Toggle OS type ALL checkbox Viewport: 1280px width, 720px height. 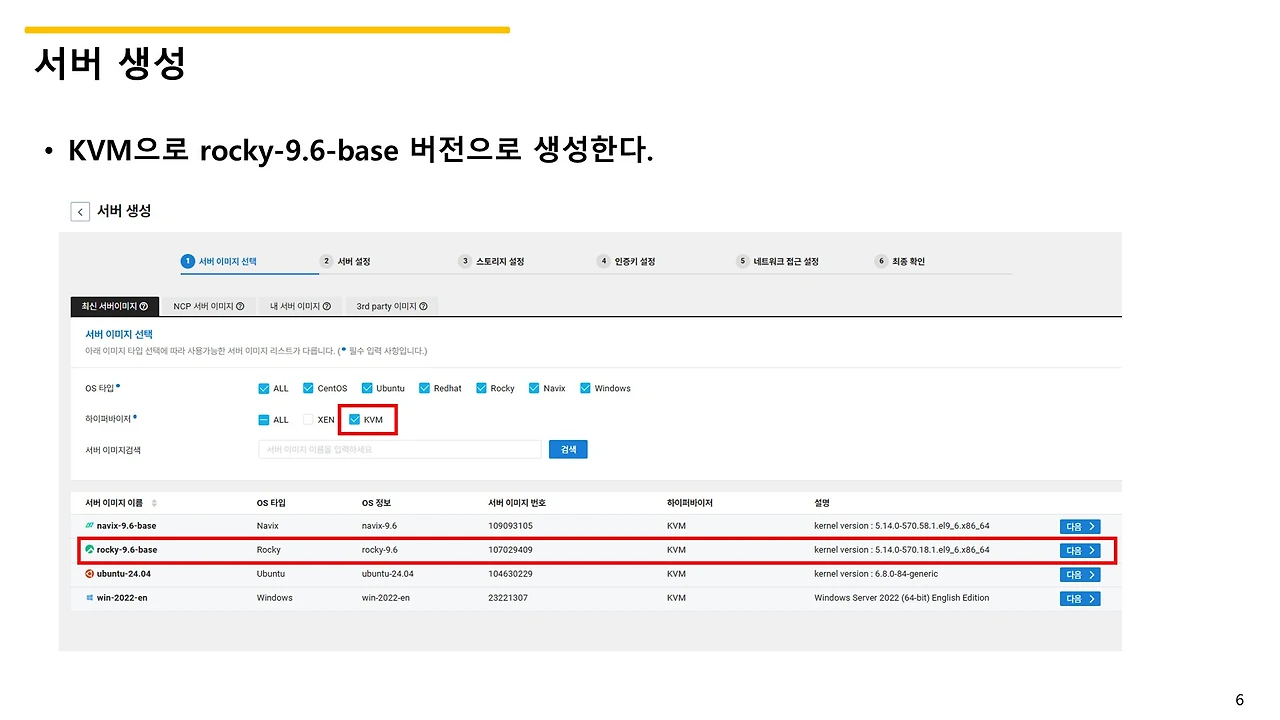(264, 388)
